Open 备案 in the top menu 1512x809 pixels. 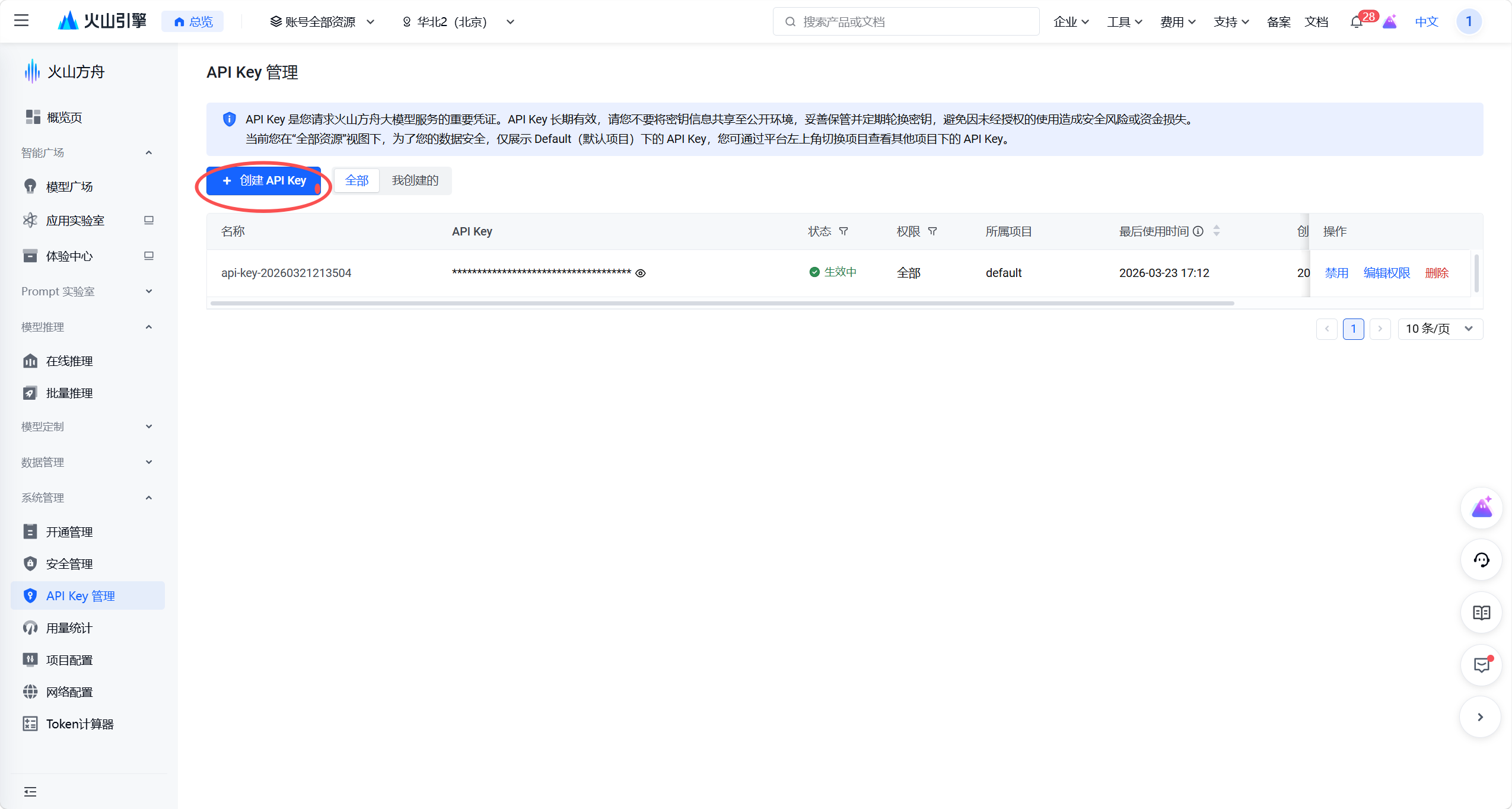coord(1279,22)
